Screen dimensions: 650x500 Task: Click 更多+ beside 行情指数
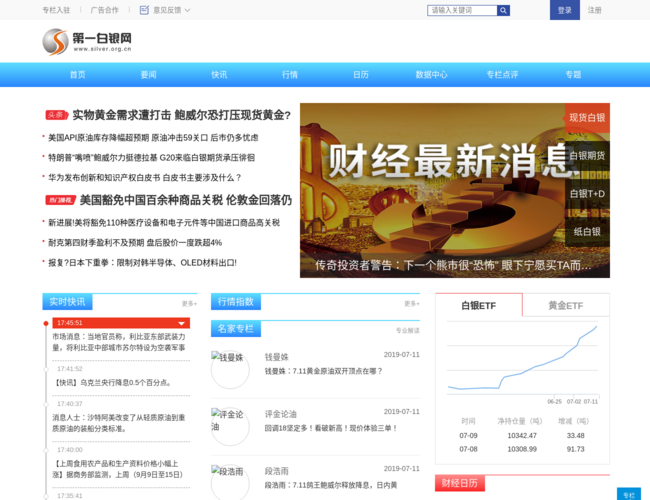pyautogui.click(x=412, y=304)
